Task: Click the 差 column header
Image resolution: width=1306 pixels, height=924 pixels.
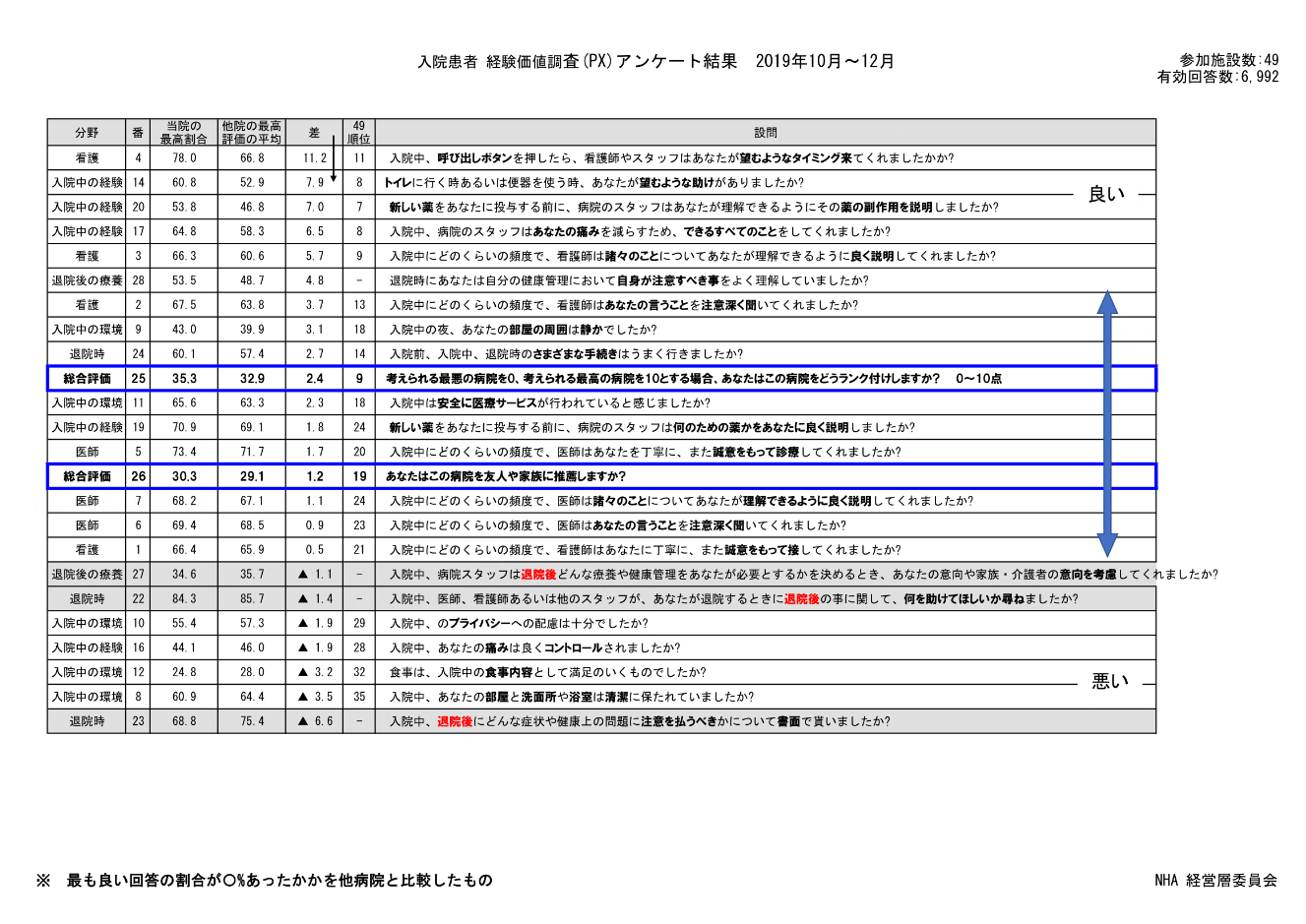Action: pos(315,133)
